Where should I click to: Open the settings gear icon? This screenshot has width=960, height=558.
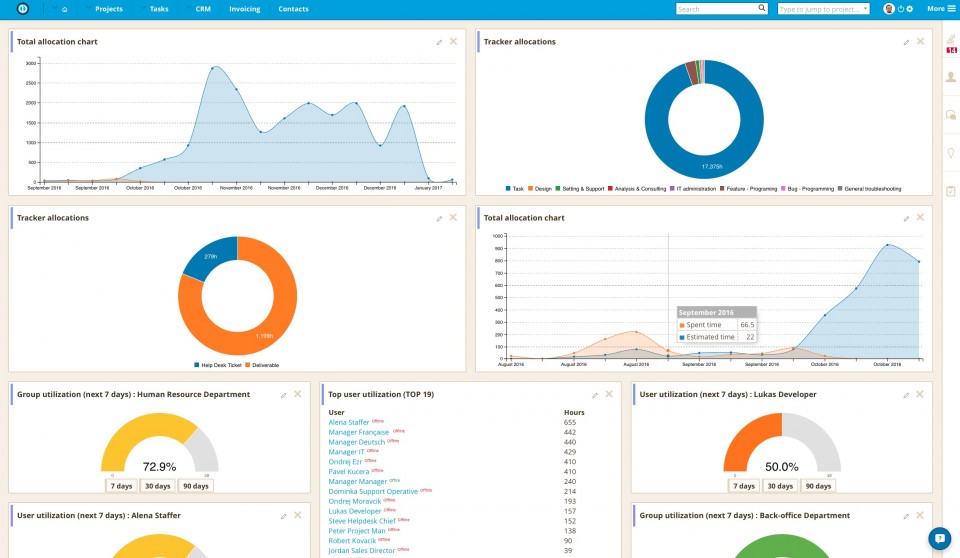pyautogui.click(x=910, y=9)
